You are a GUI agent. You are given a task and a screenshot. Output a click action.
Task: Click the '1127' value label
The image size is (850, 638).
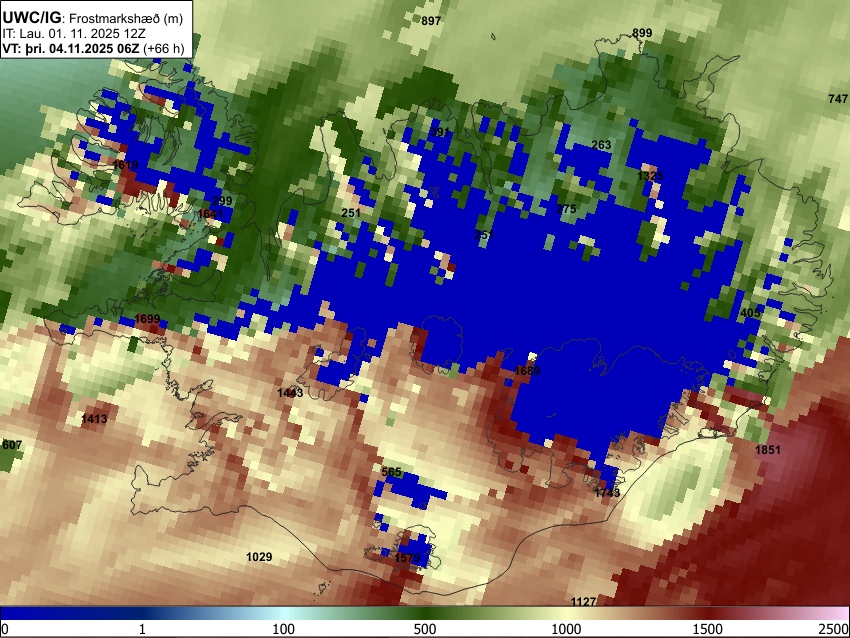click(583, 601)
